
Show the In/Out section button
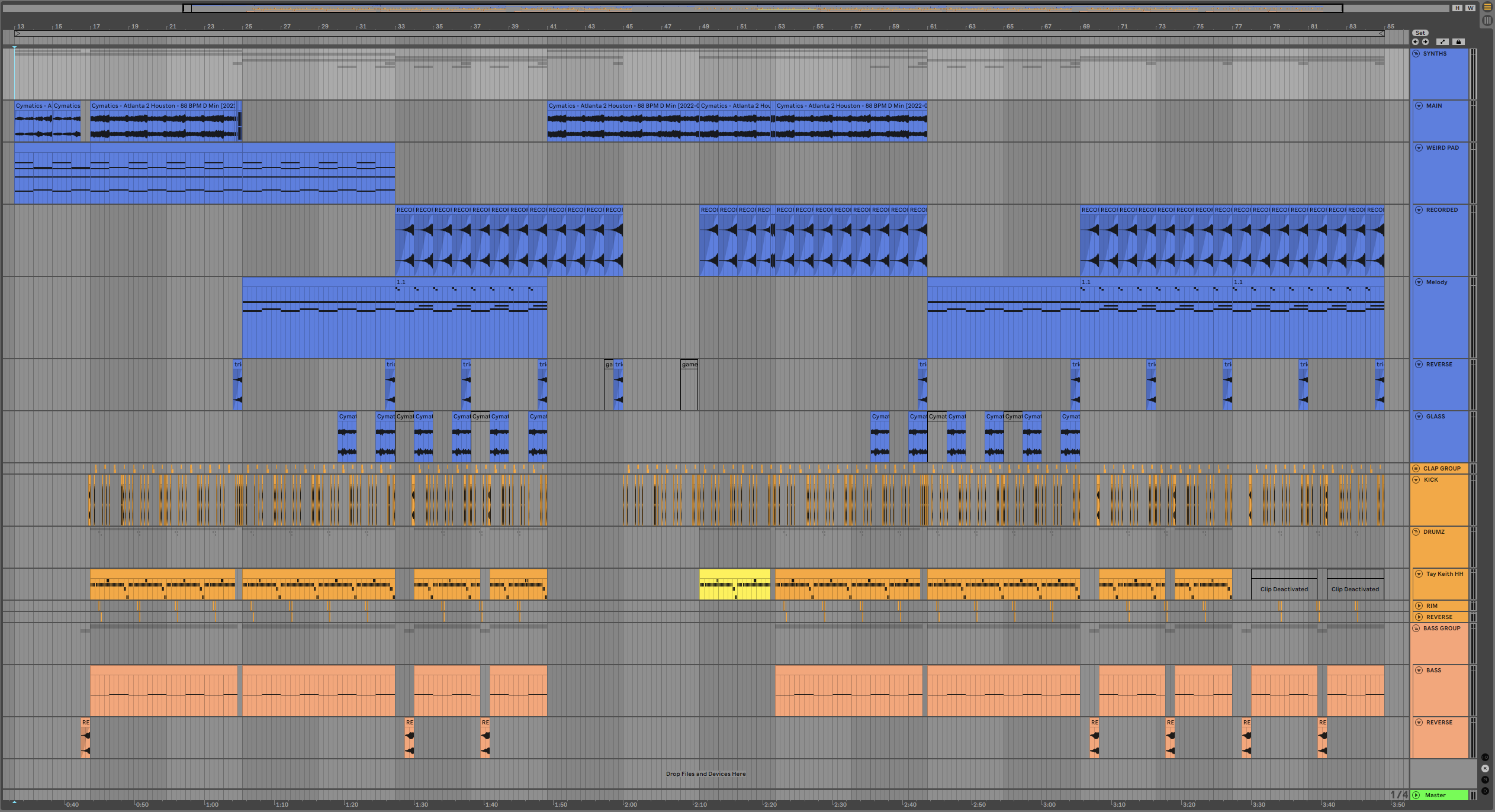[1485, 758]
